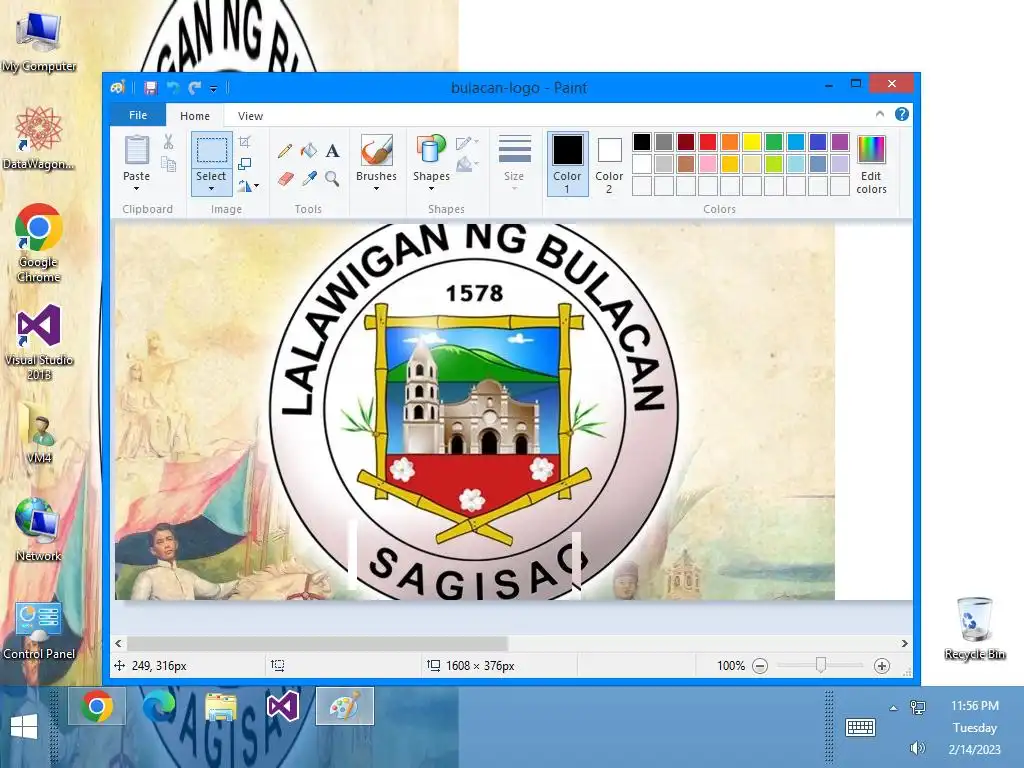This screenshot has width=1024, height=768.
Task: Activate Color 1 foreground selector
Action: coord(567,164)
